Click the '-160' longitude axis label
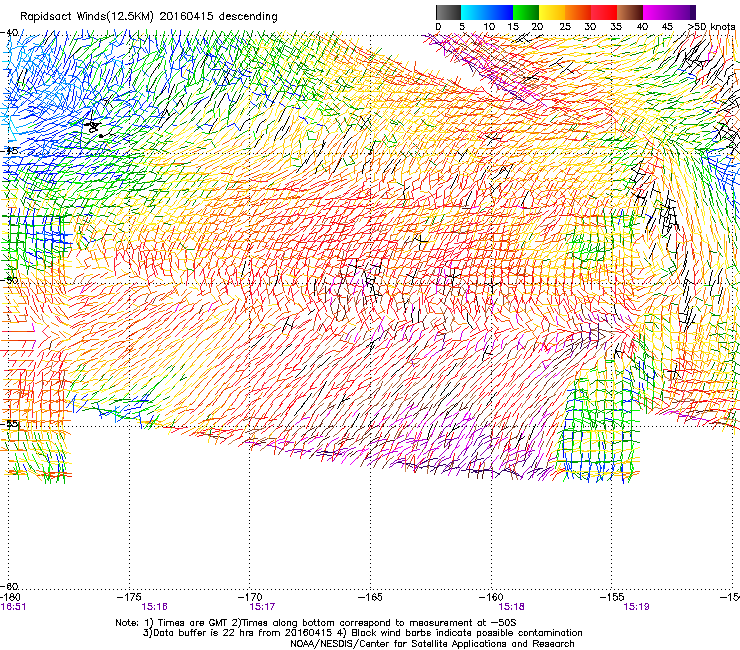 click(491, 597)
